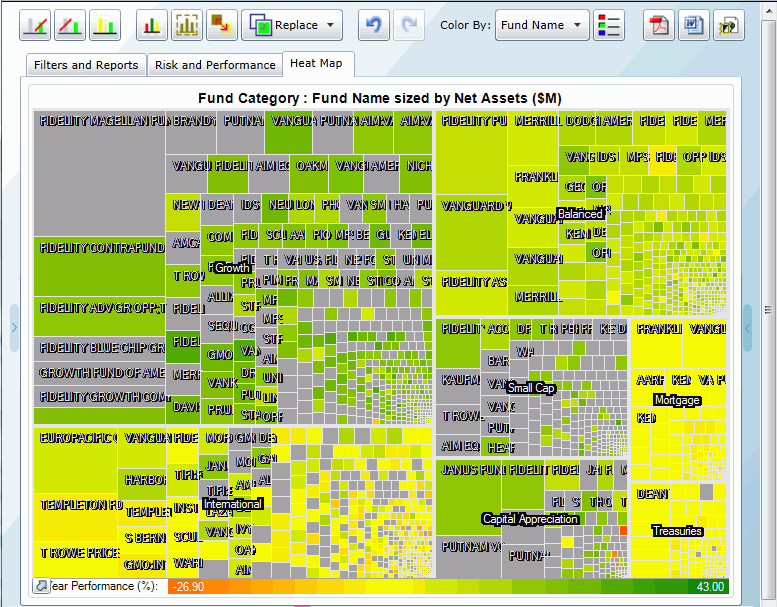This screenshot has width=777, height=607.
Task: Select the Europacific fund cell
Action: pyautogui.click(x=75, y=460)
